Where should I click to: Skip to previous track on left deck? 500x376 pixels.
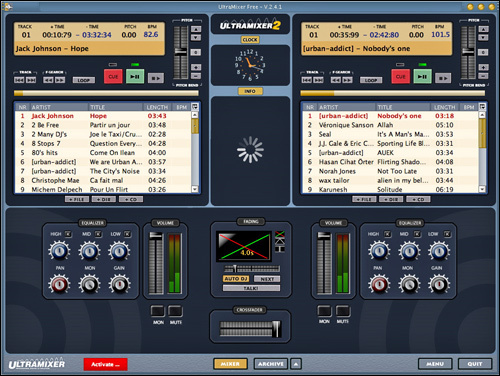[x=19, y=80]
